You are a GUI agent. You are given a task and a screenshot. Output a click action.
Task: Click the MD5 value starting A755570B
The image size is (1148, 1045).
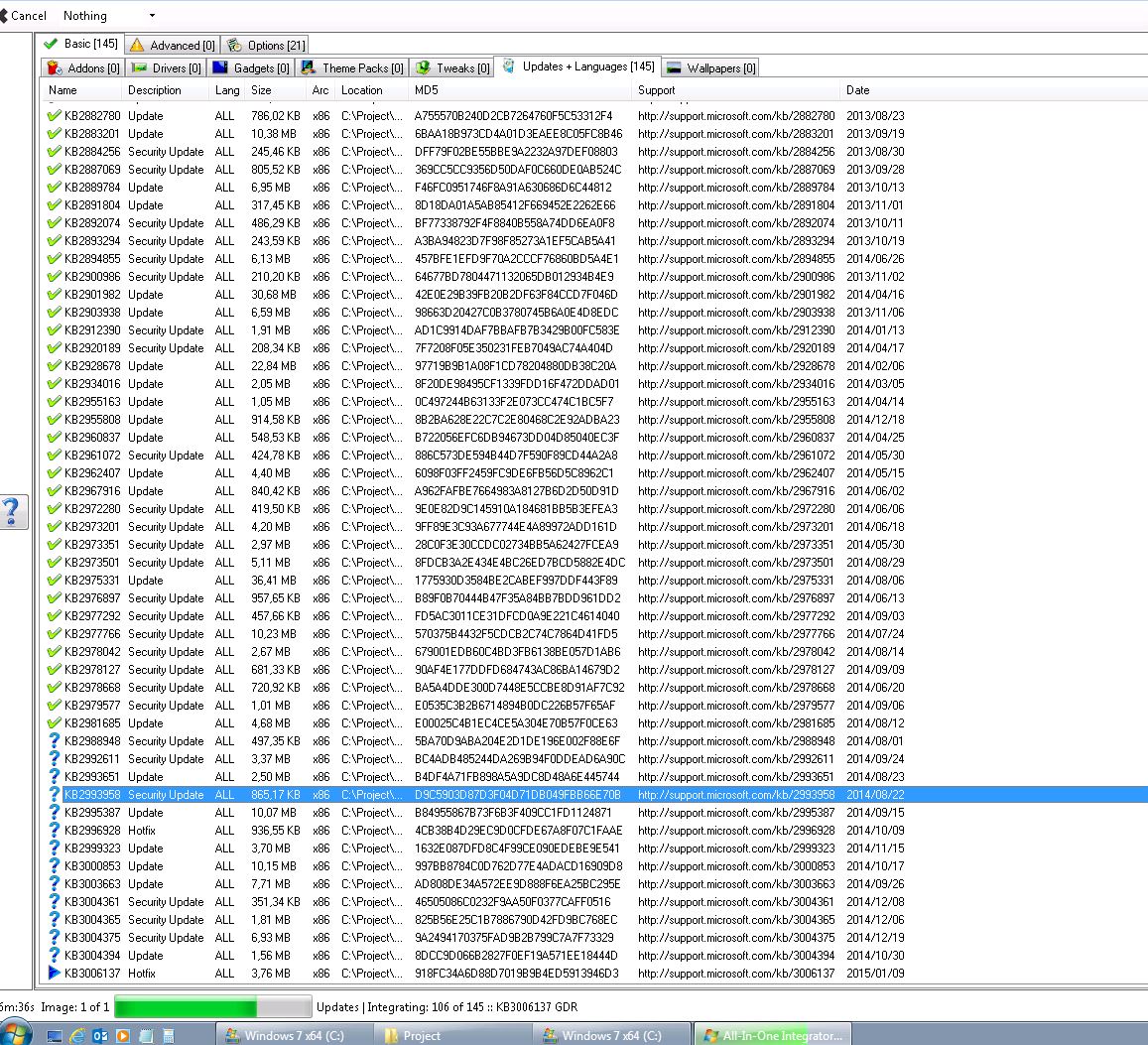(513, 116)
